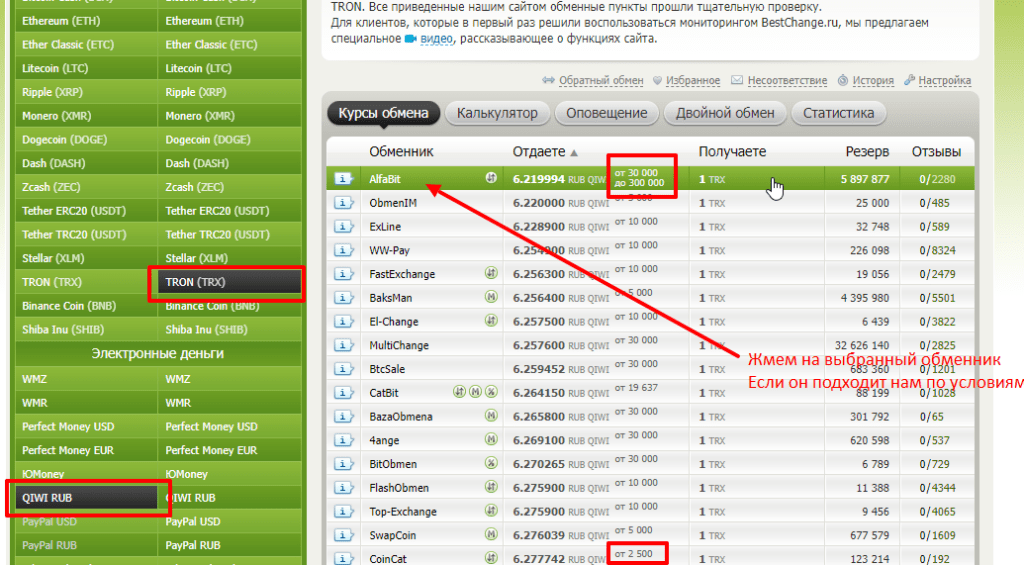Open info icon for AlfaBit exchanger
This screenshot has height=565, width=1024.
pos(344,179)
